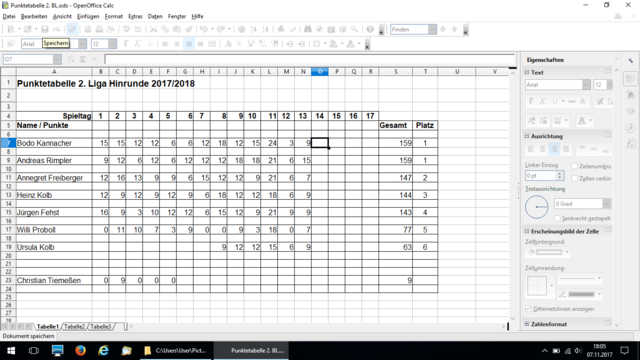Click the Cut scissors icon

[x=153, y=29]
